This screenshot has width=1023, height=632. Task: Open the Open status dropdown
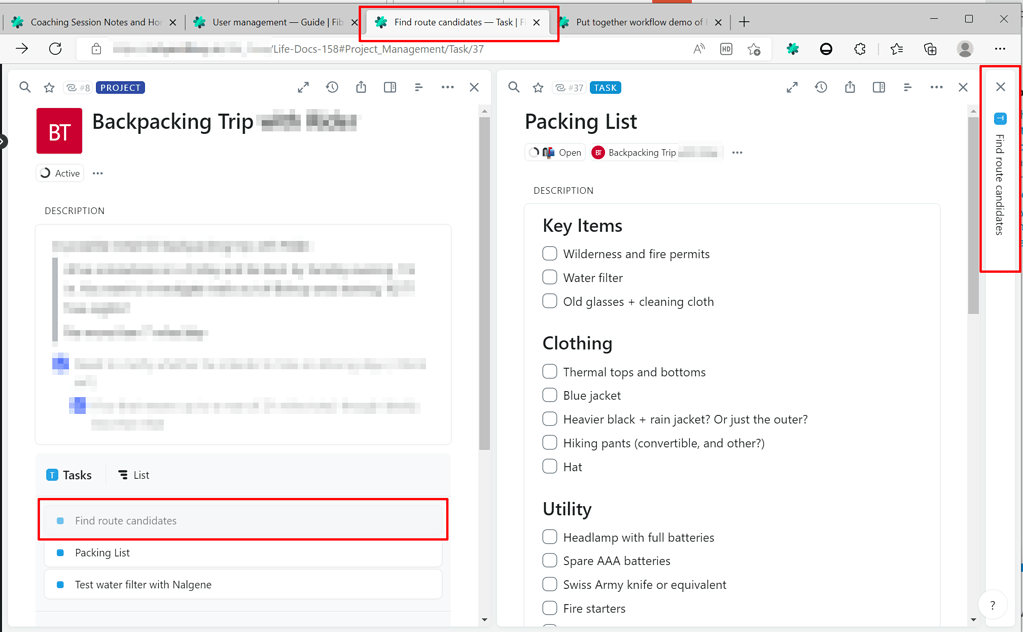556,152
